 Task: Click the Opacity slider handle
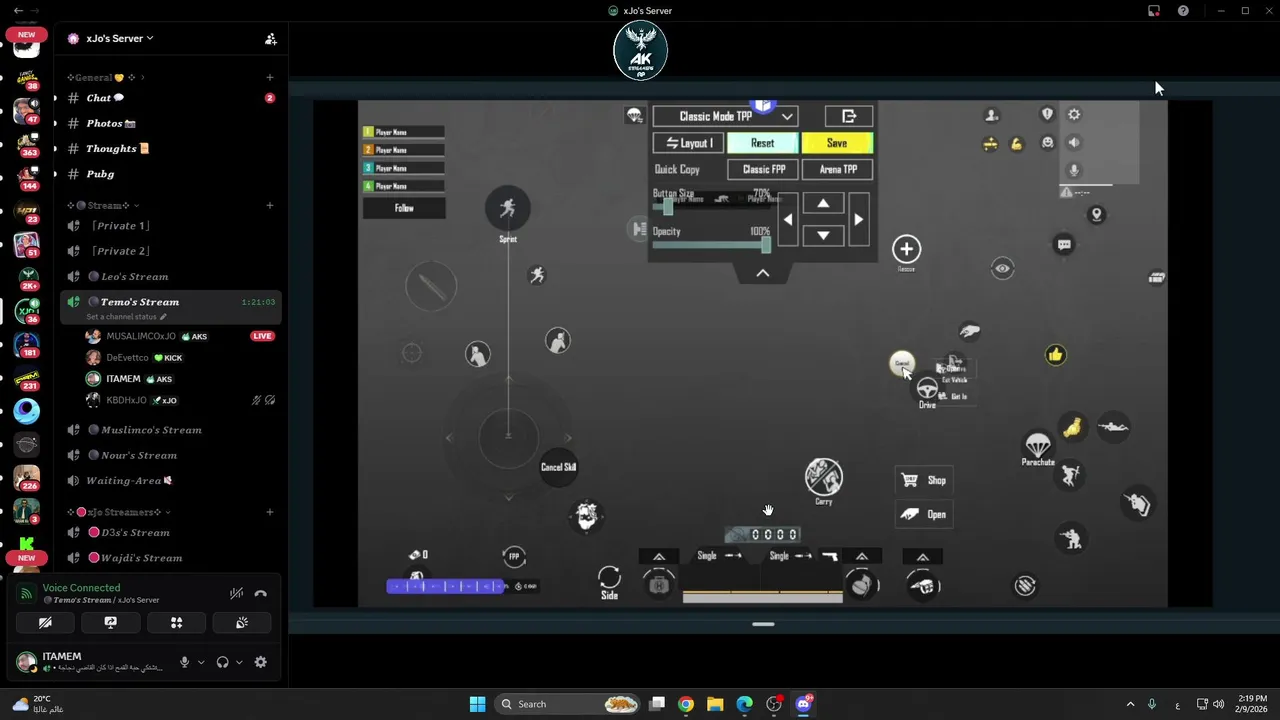(x=765, y=244)
